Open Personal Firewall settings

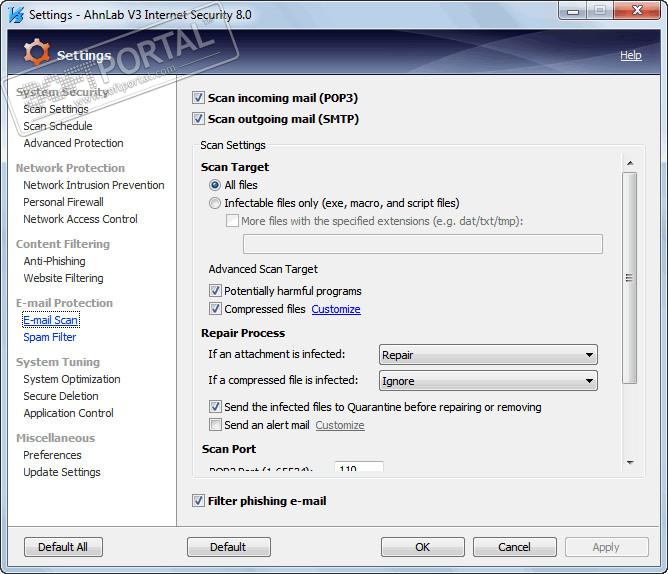(x=63, y=202)
